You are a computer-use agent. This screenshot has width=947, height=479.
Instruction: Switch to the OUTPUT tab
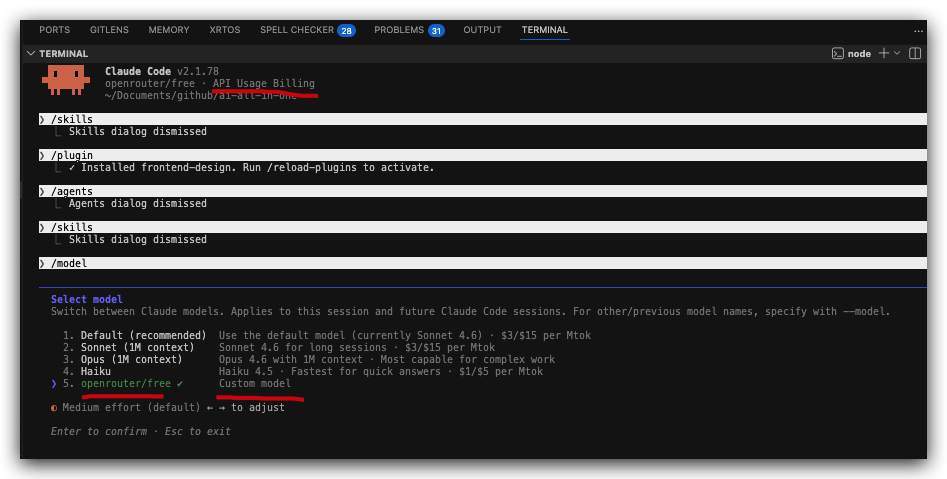point(482,30)
